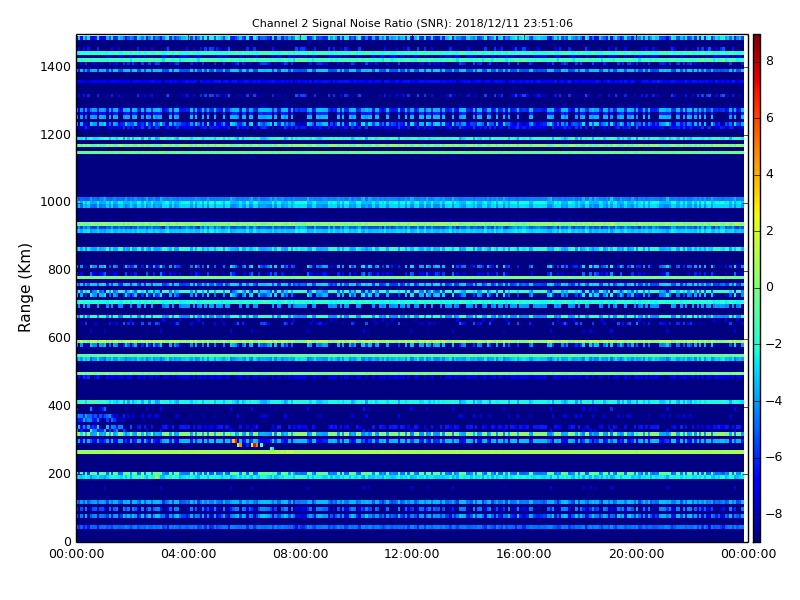
Task: Click the colorbar label 8
Action: 770,61
